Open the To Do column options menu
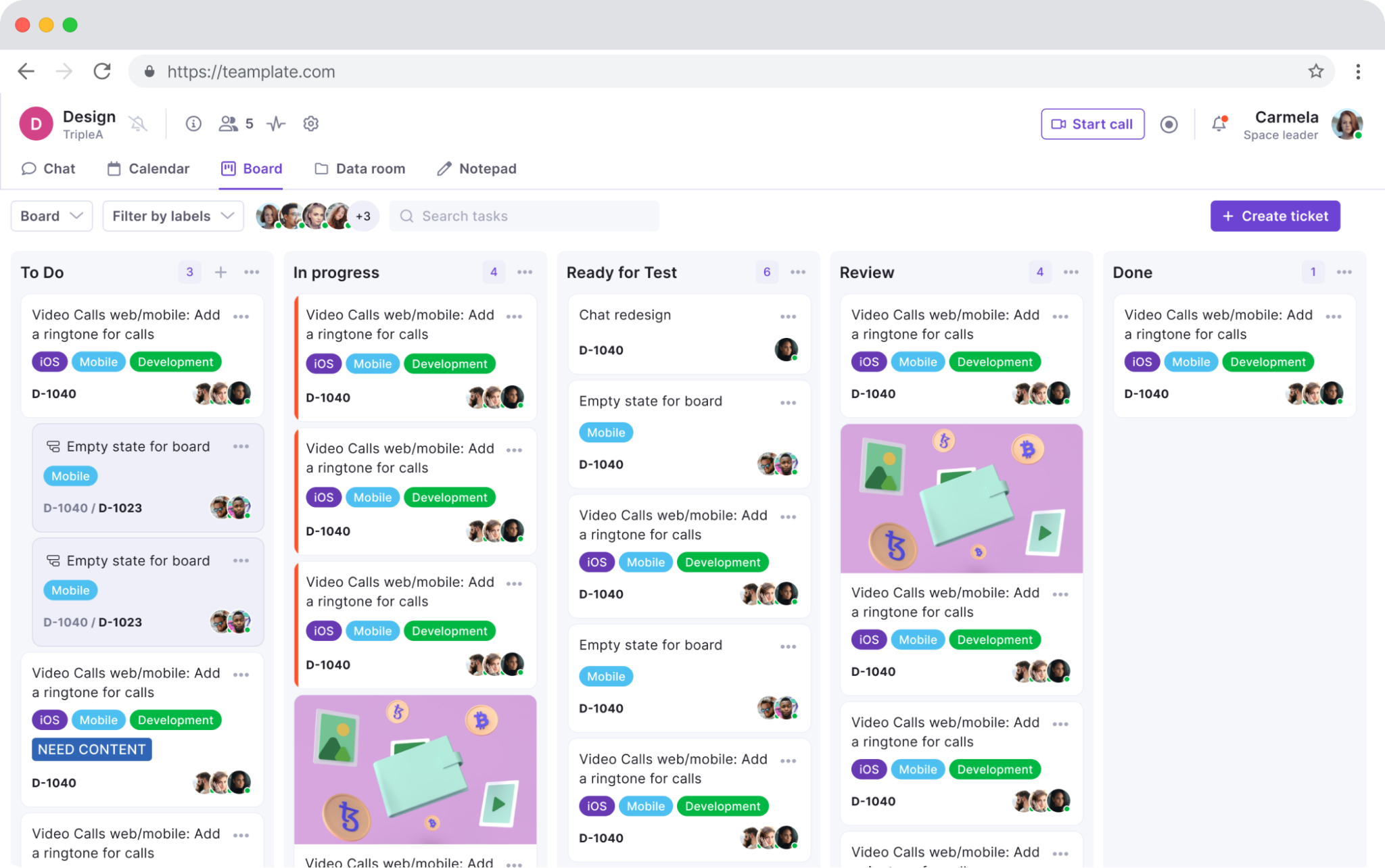Image resolution: width=1385 pixels, height=868 pixels. (x=252, y=272)
